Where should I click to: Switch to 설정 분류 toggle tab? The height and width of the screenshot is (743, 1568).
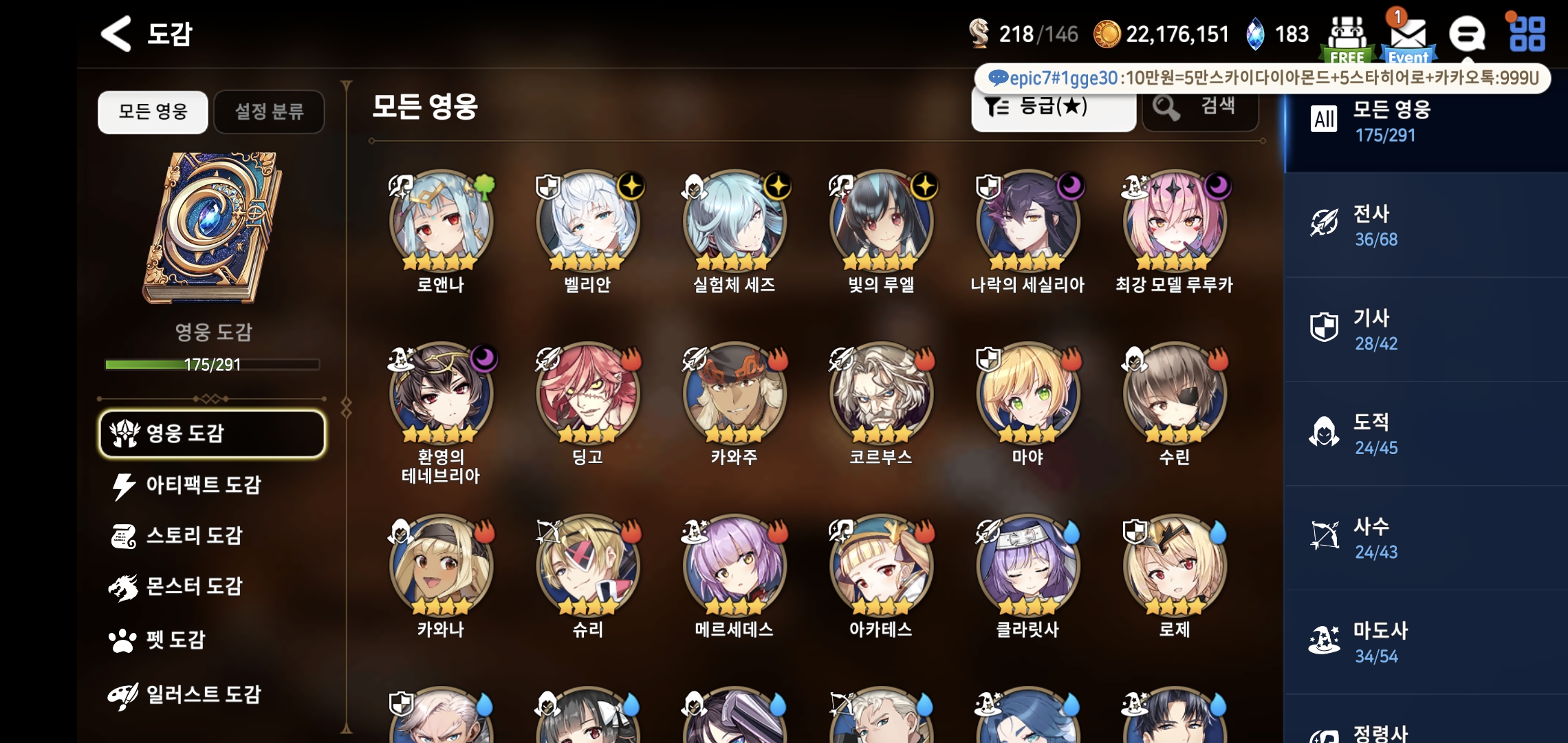tap(269, 111)
